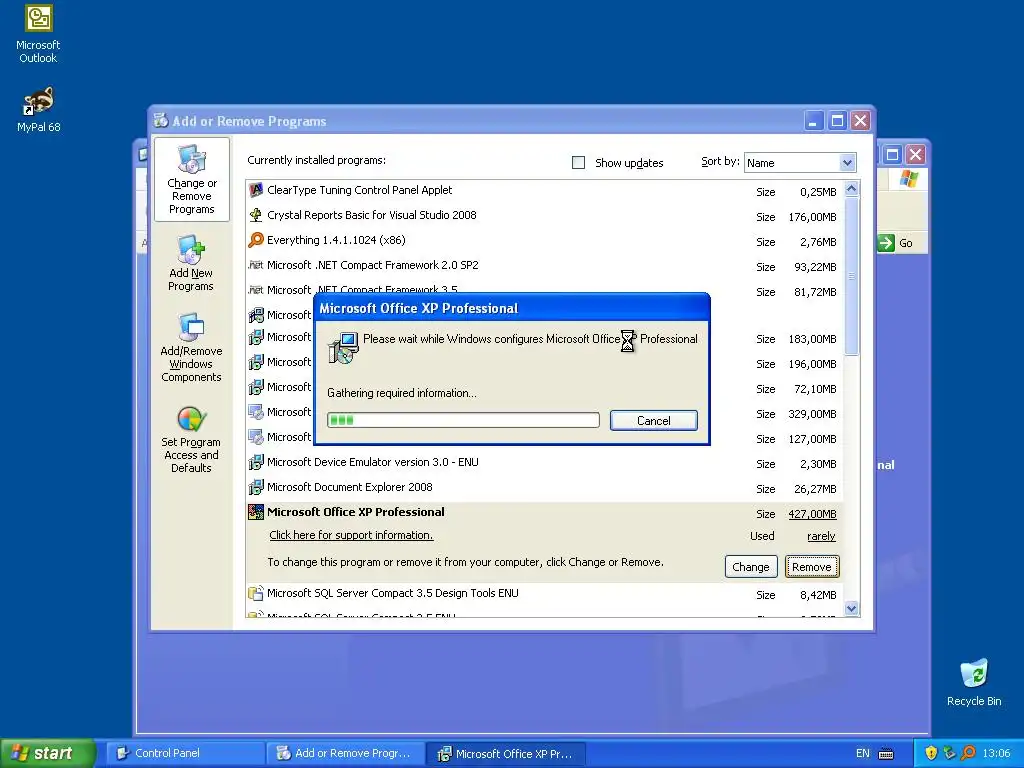
Task: Click Microsoft Device Emulator installer icon
Action: (x=256, y=462)
